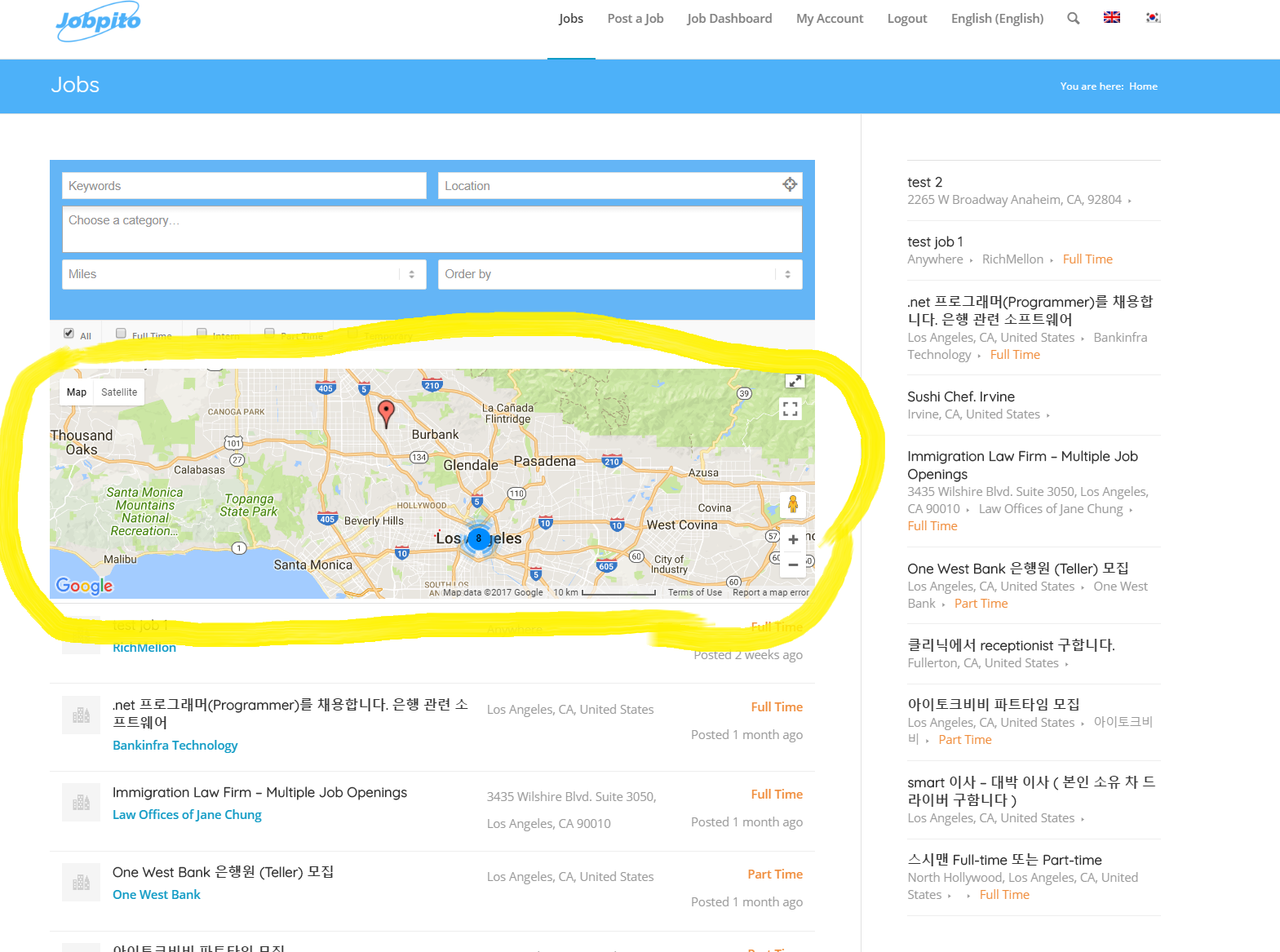
Task: Click company logo placeholder for One West Bank job
Action: pyautogui.click(x=81, y=882)
